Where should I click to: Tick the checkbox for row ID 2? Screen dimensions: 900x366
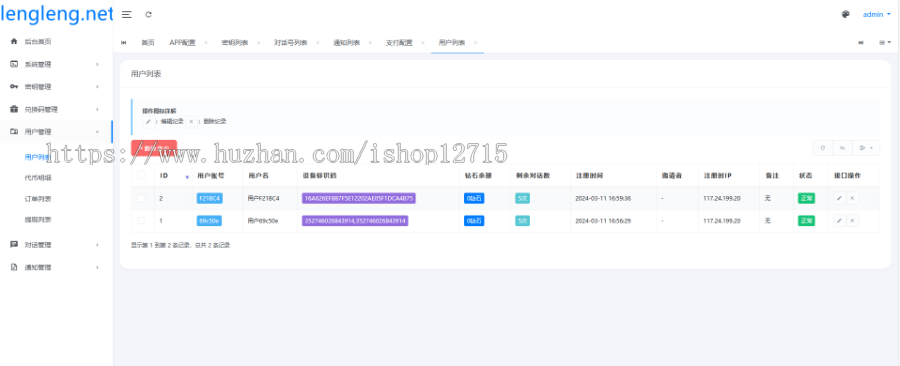pos(141,198)
